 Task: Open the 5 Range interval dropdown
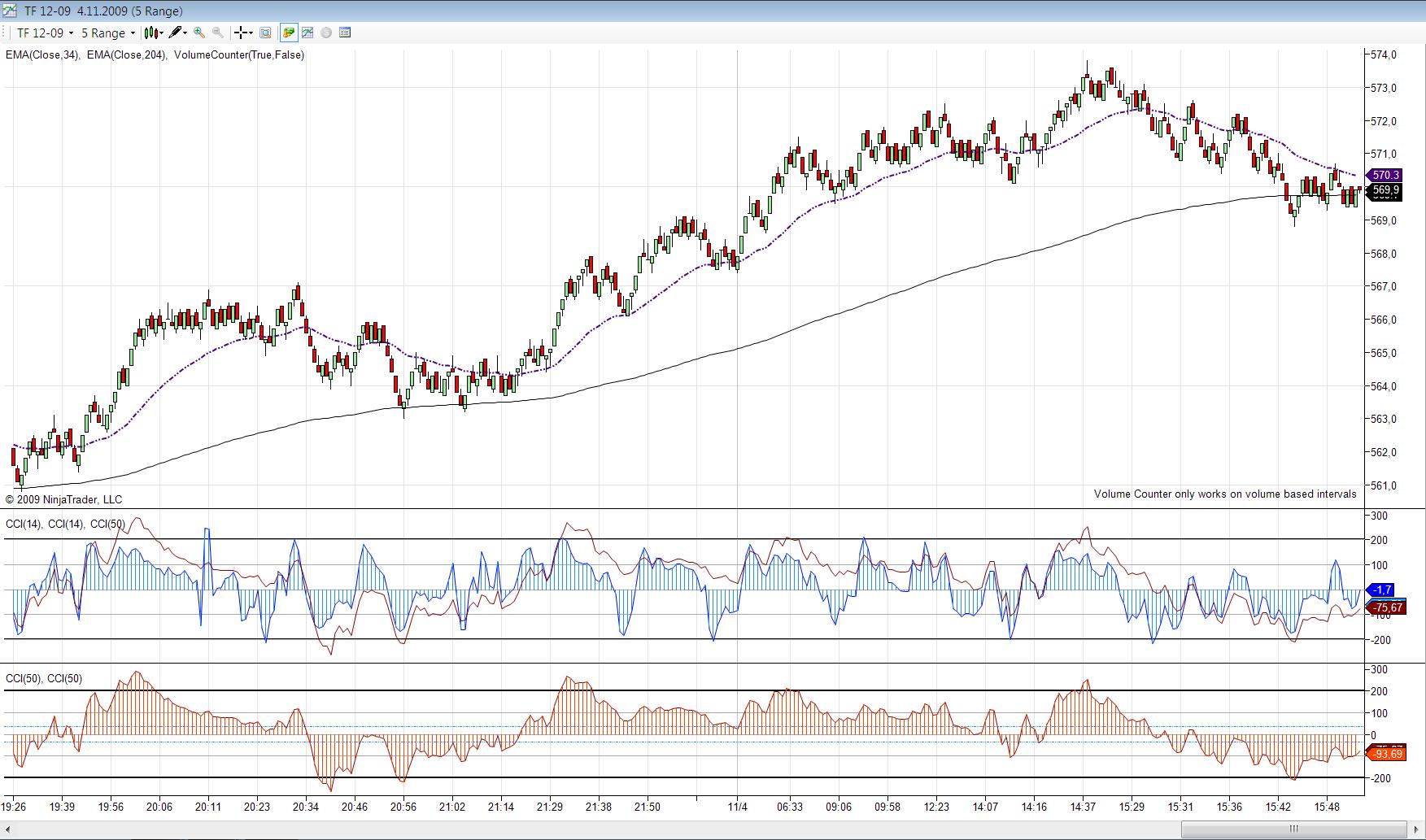pyautogui.click(x=107, y=33)
